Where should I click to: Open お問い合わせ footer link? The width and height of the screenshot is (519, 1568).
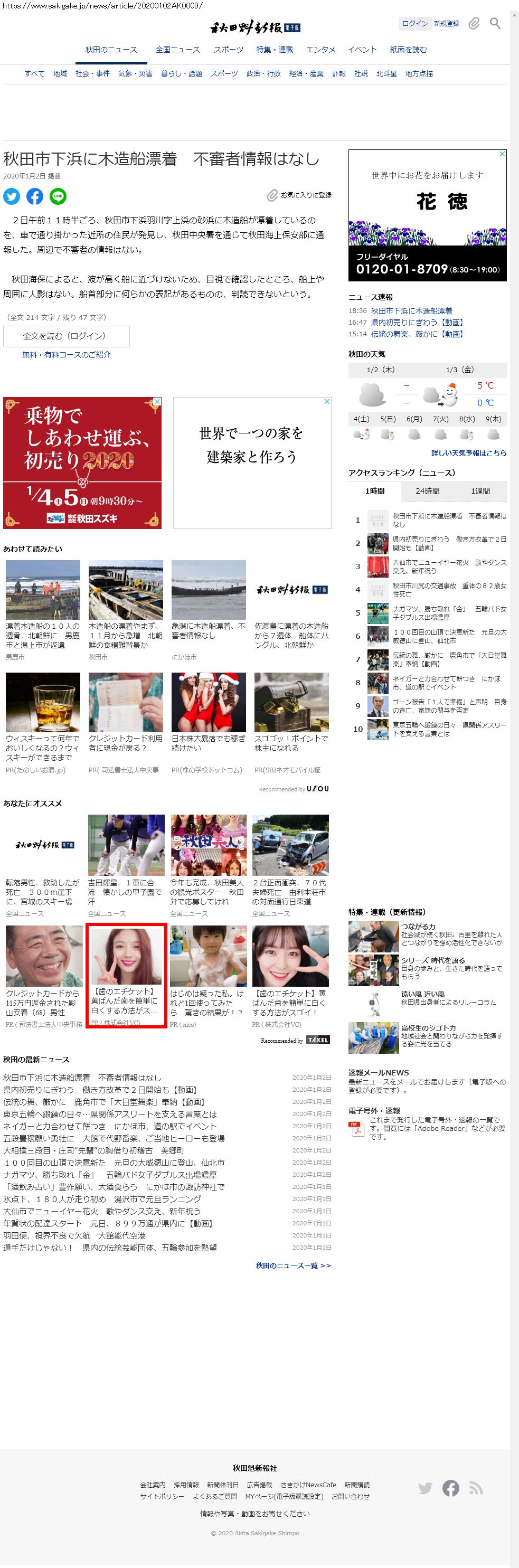click(x=351, y=1496)
